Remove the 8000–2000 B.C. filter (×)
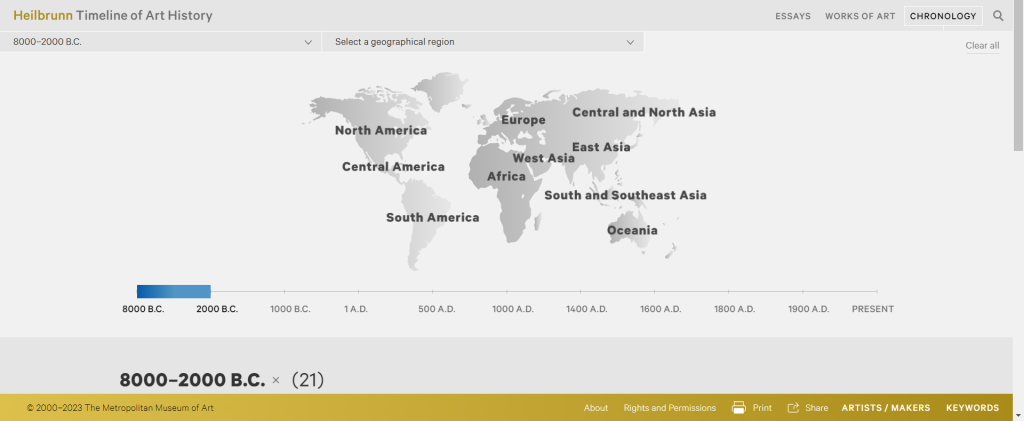The width and height of the screenshot is (1024, 421). point(276,380)
